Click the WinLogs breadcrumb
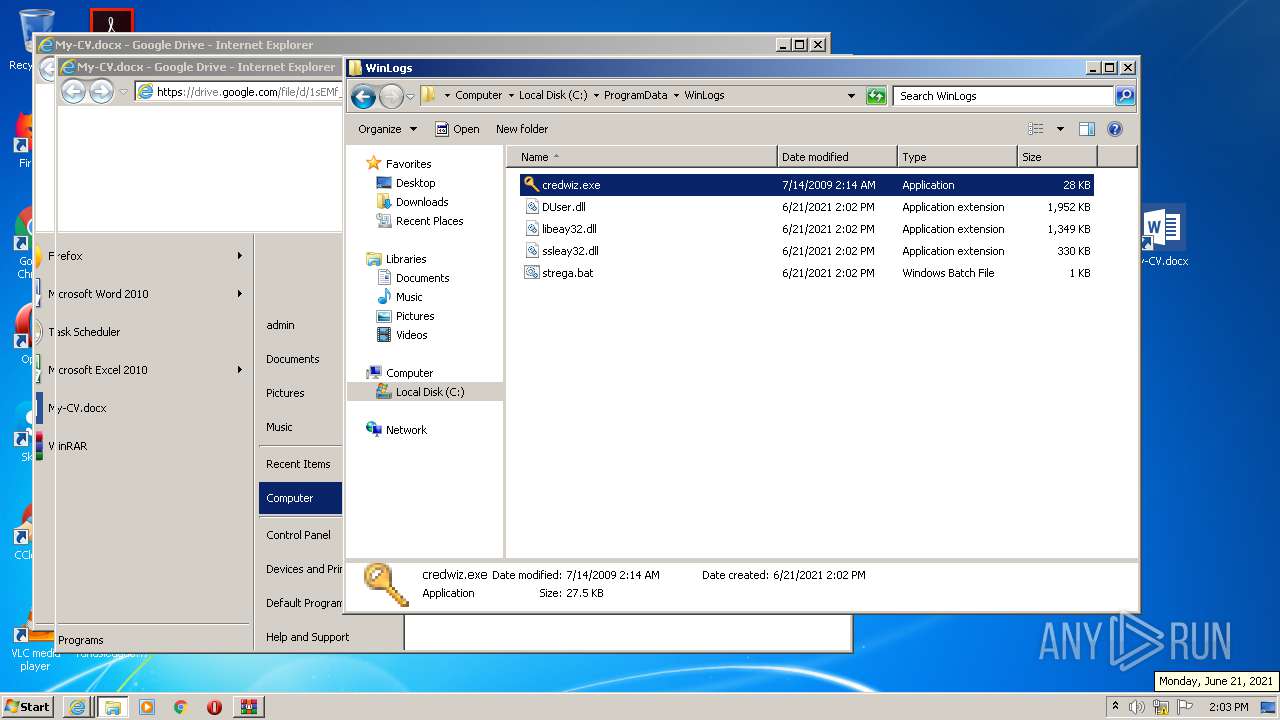The image size is (1280, 720). (704, 96)
